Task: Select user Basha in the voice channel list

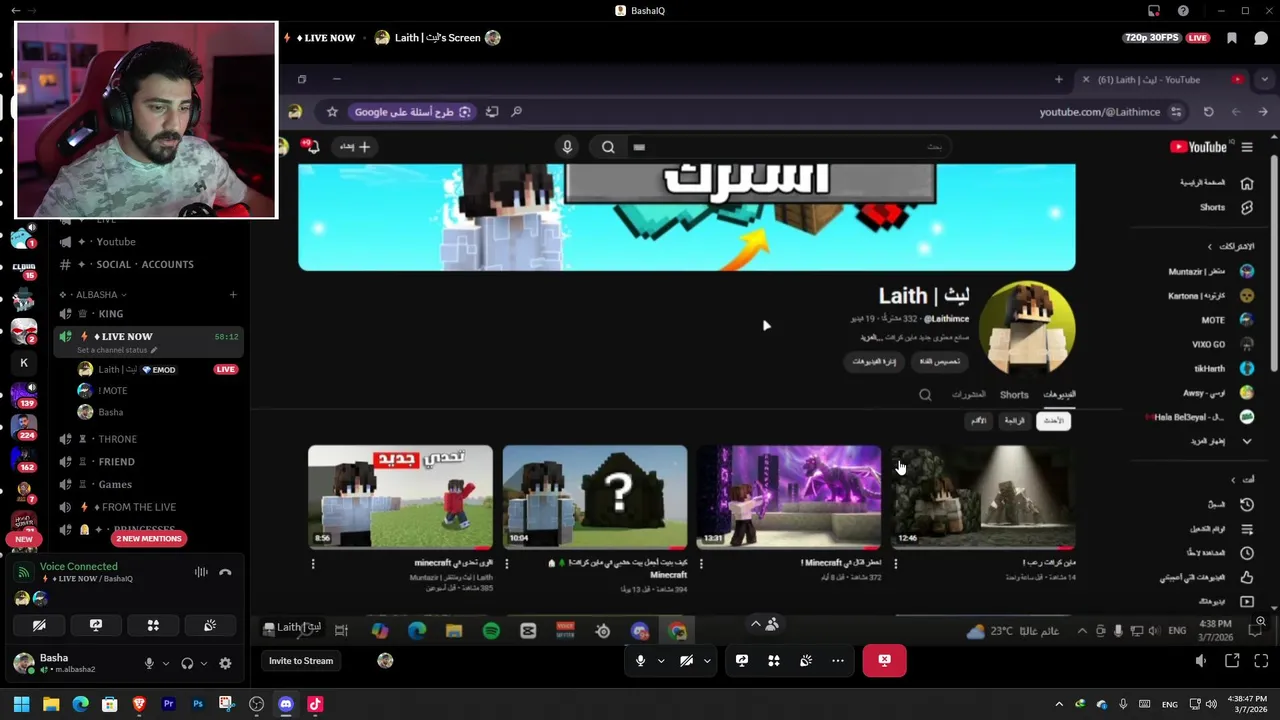Action: [158, 412]
